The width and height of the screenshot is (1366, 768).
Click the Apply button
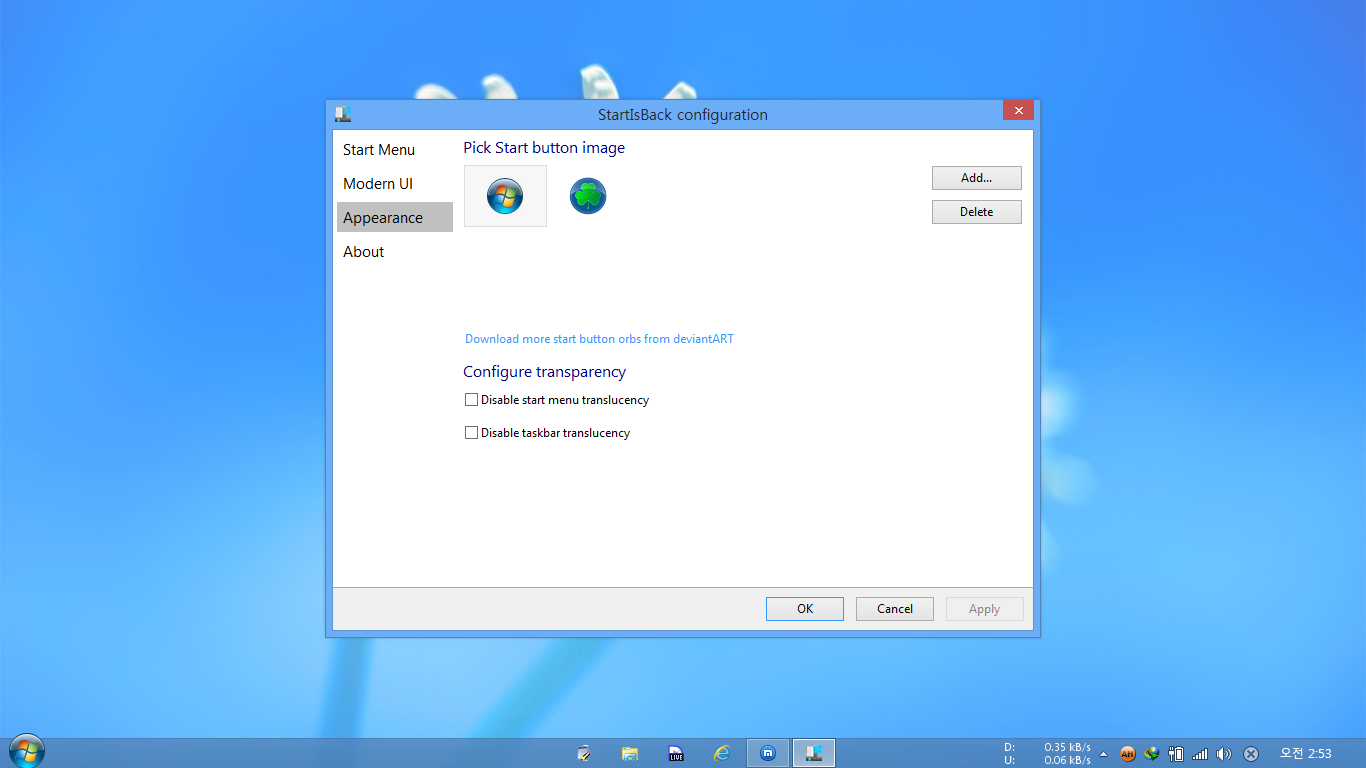click(985, 609)
